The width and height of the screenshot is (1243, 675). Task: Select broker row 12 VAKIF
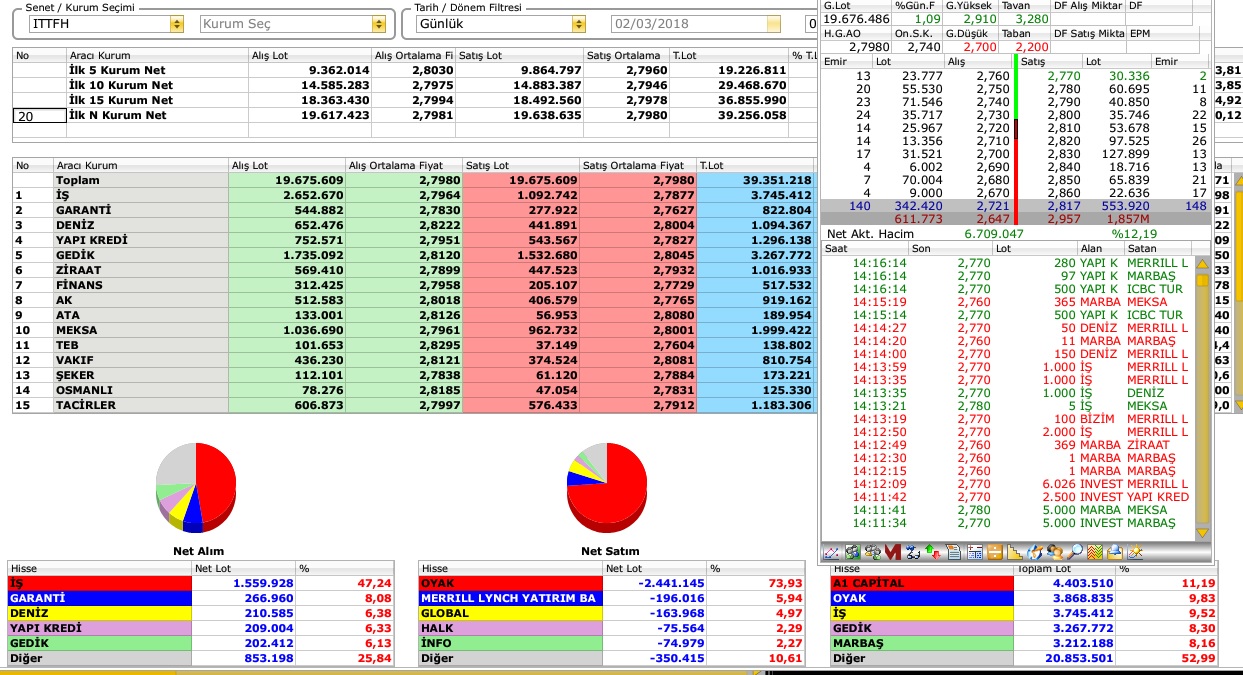point(415,360)
